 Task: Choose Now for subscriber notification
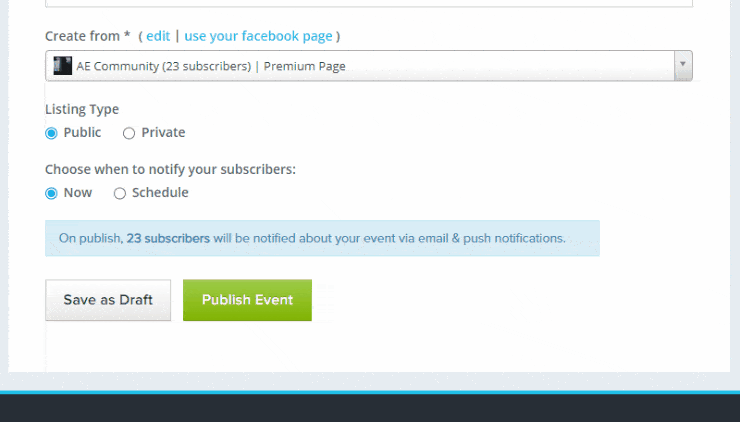pyautogui.click(x=52, y=193)
